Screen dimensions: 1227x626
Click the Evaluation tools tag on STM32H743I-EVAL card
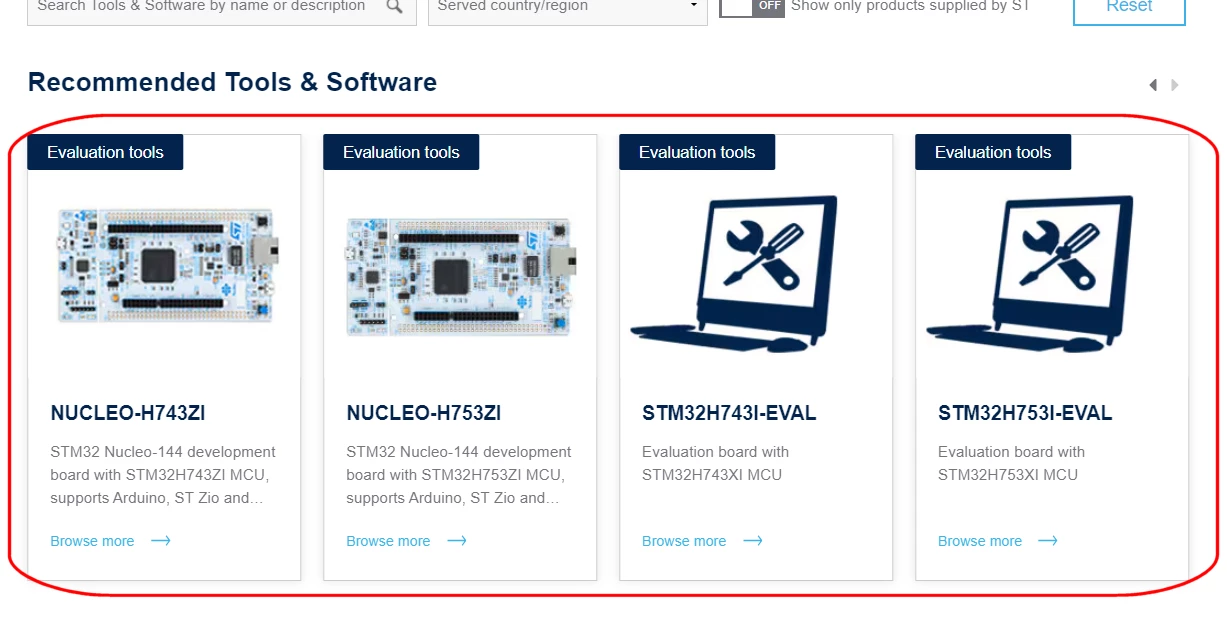click(x=697, y=152)
